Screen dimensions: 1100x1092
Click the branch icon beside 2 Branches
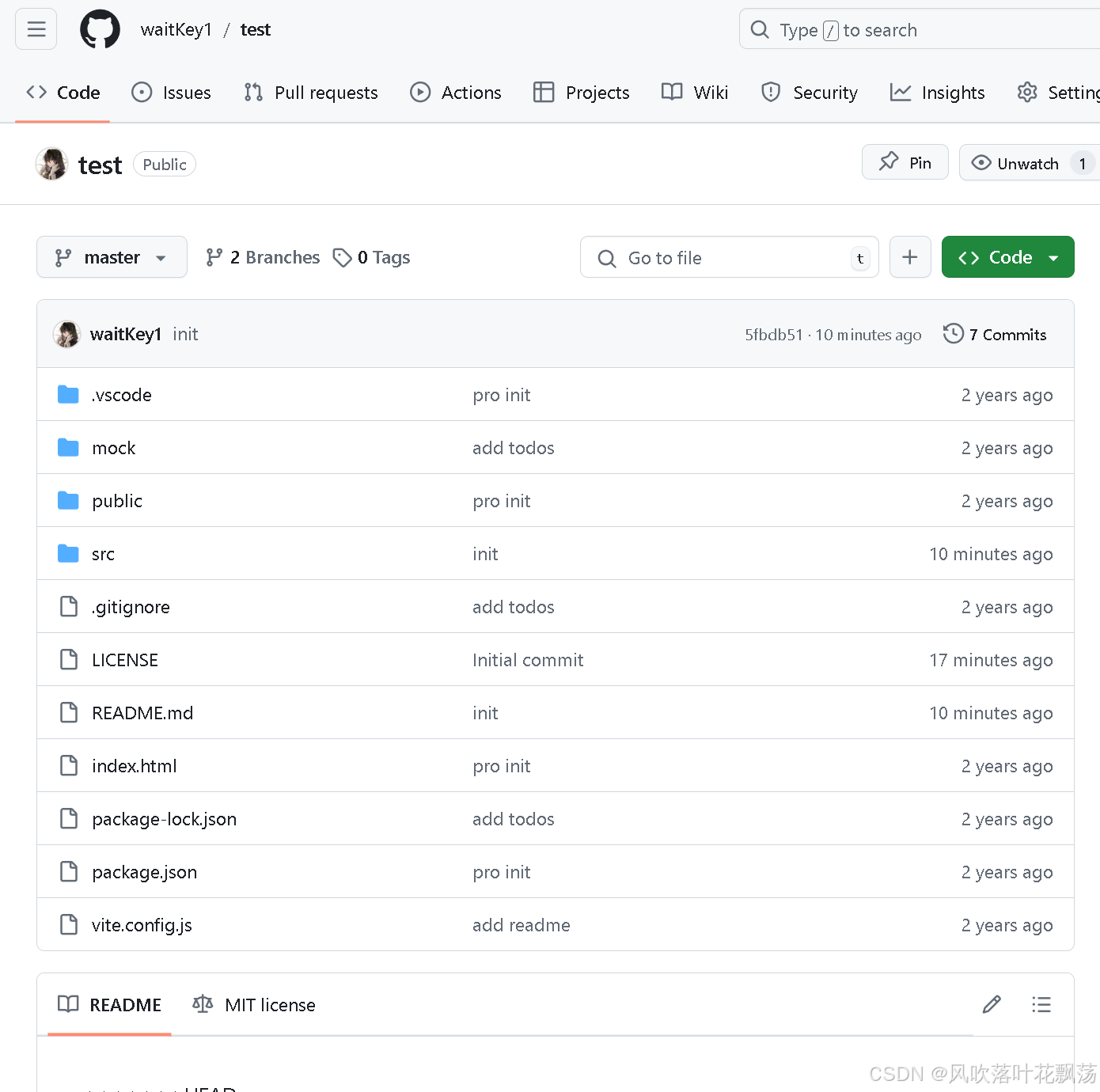coord(214,257)
